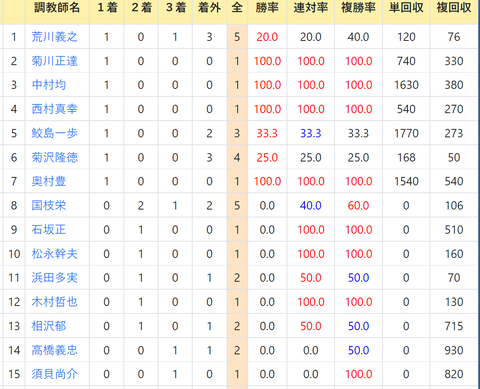Click the 2着 column header
This screenshot has height=389, width=480.
point(141,7)
